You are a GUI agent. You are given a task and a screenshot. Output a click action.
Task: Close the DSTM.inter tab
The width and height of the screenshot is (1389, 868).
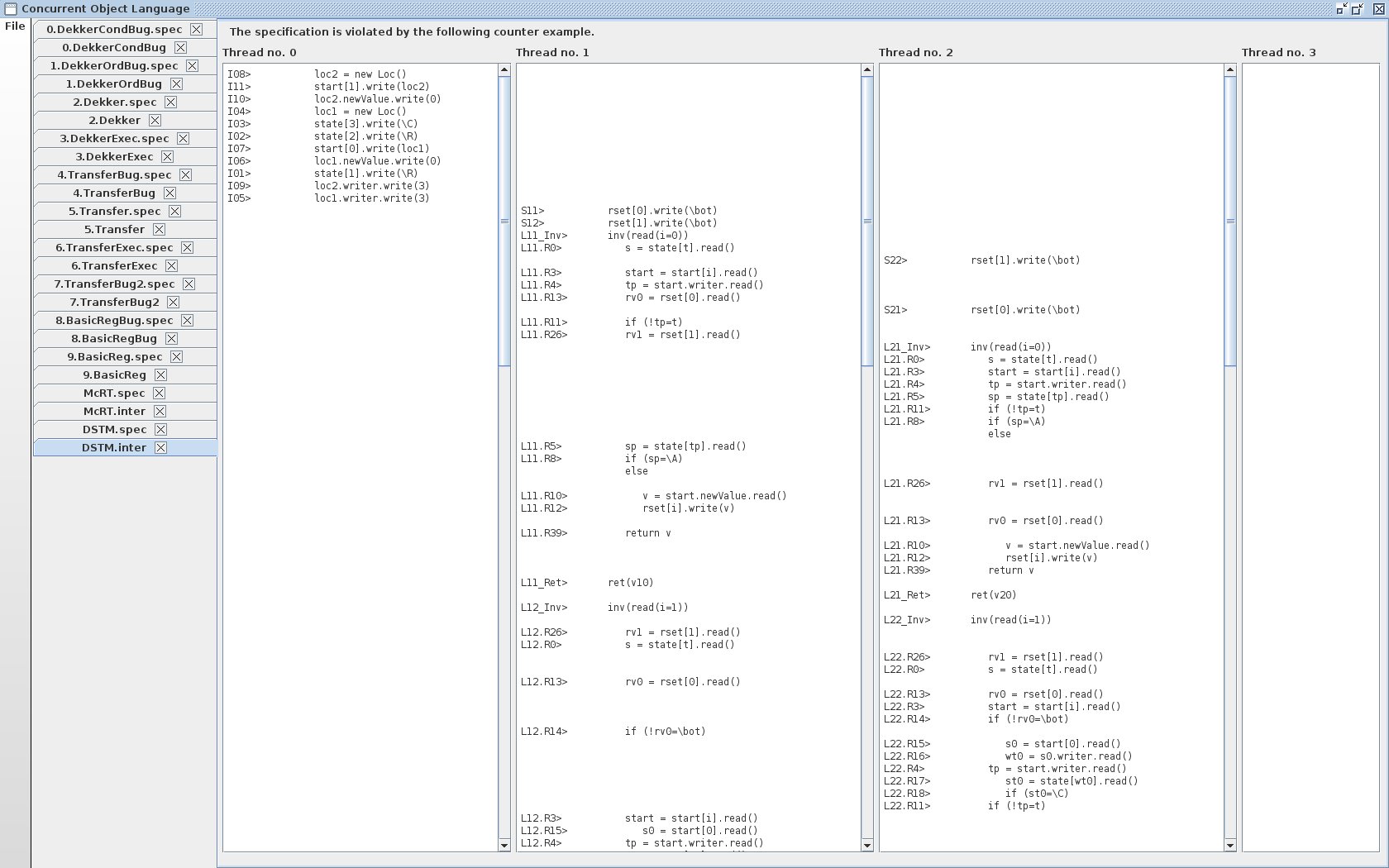click(160, 447)
